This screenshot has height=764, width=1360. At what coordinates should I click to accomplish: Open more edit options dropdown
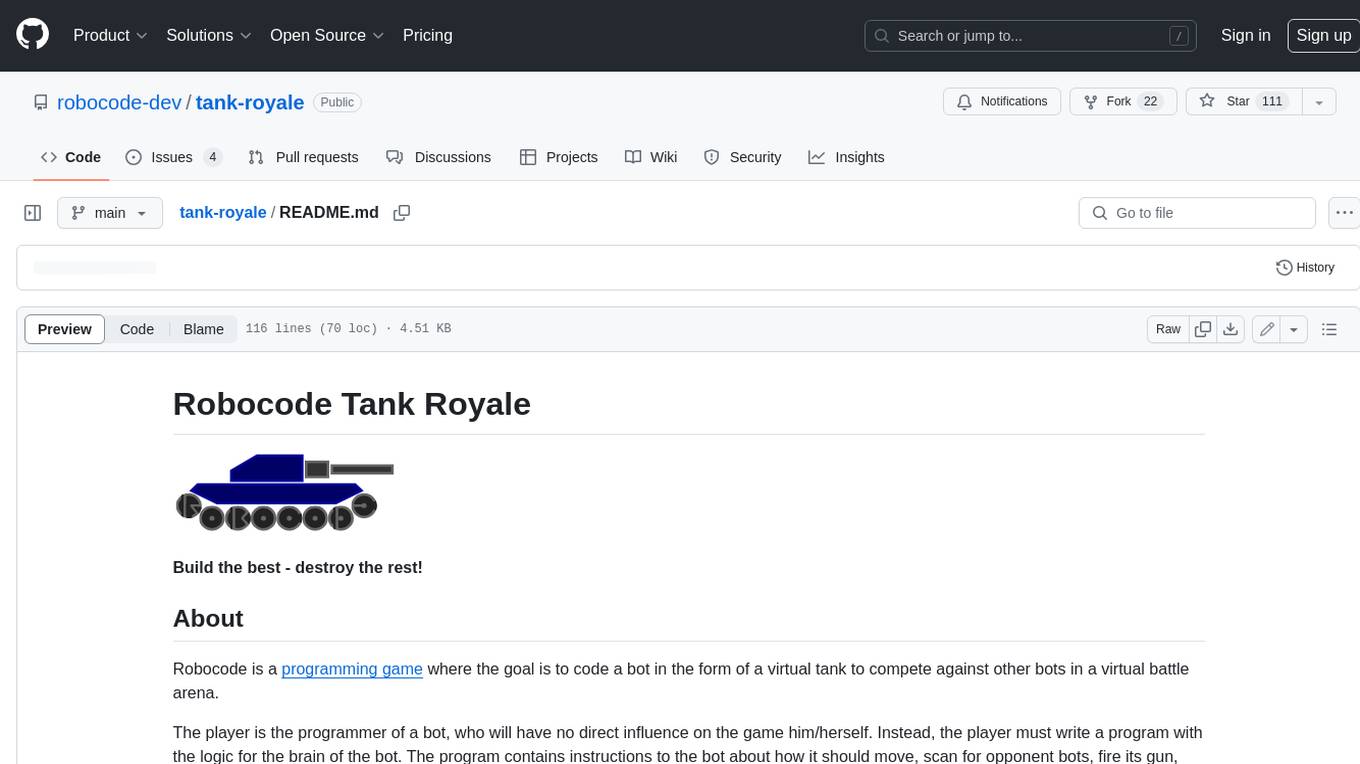1294,329
